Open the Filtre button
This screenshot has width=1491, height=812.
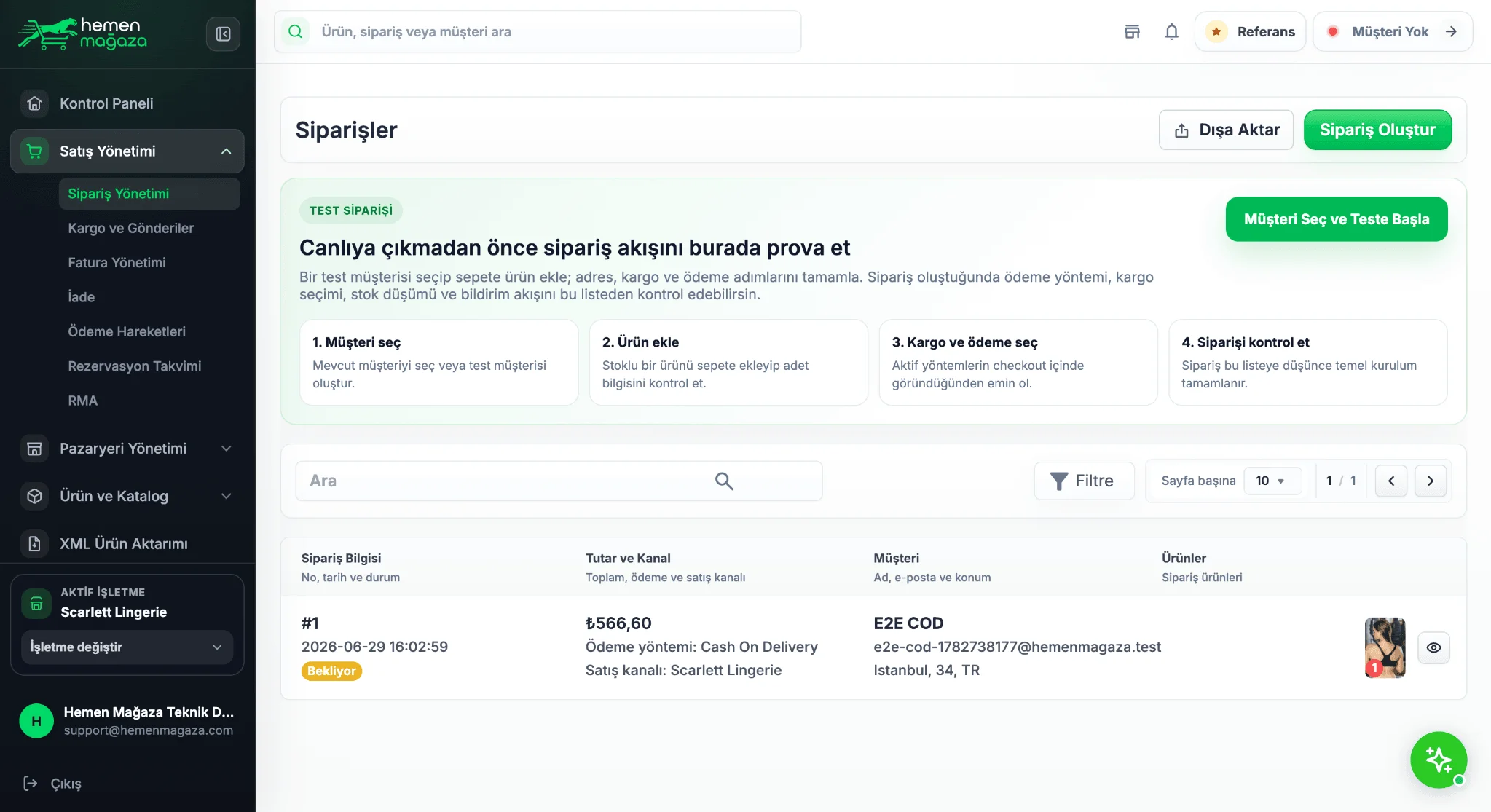click(x=1084, y=481)
